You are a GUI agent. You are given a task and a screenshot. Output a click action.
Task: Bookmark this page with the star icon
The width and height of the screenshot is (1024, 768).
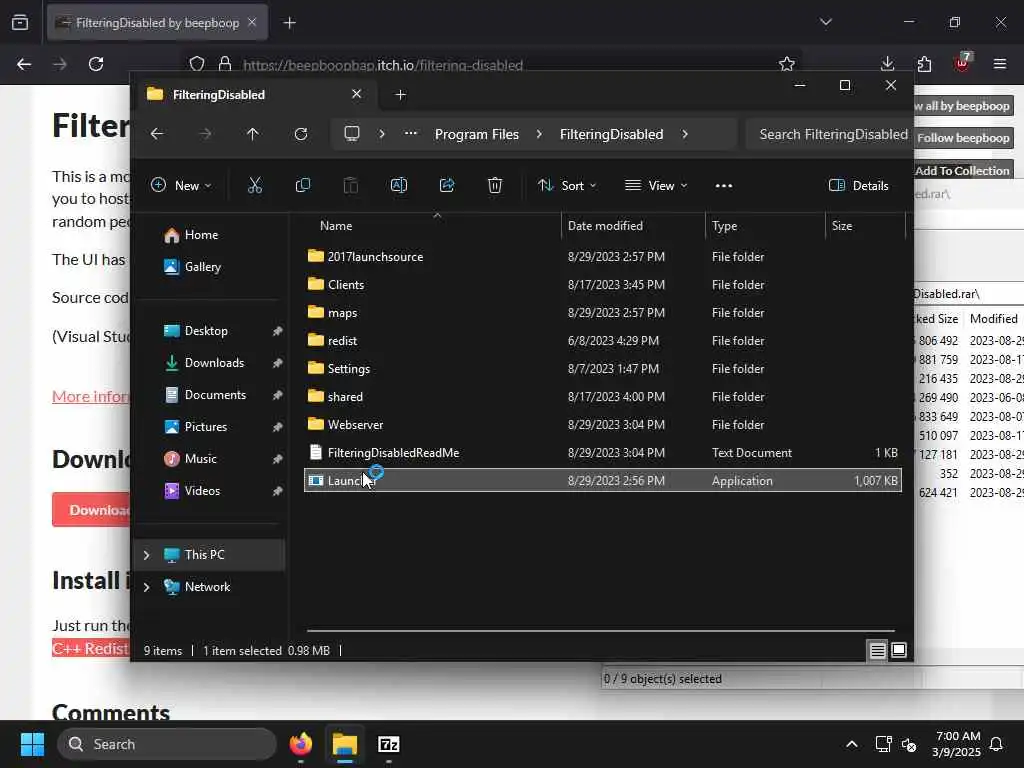point(787,64)
